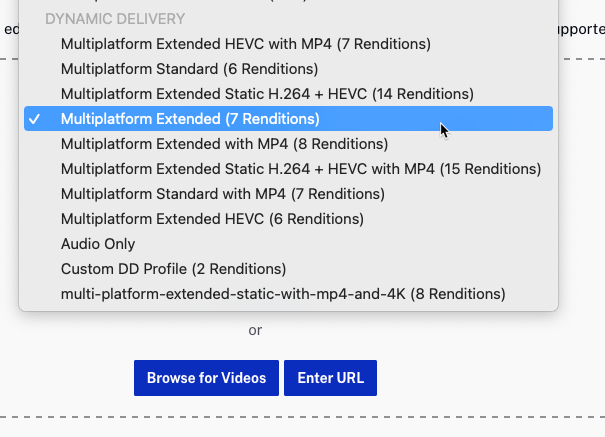
Task: Click the cut-off text right of the dropdown
Action: click(x=582, y=29)
